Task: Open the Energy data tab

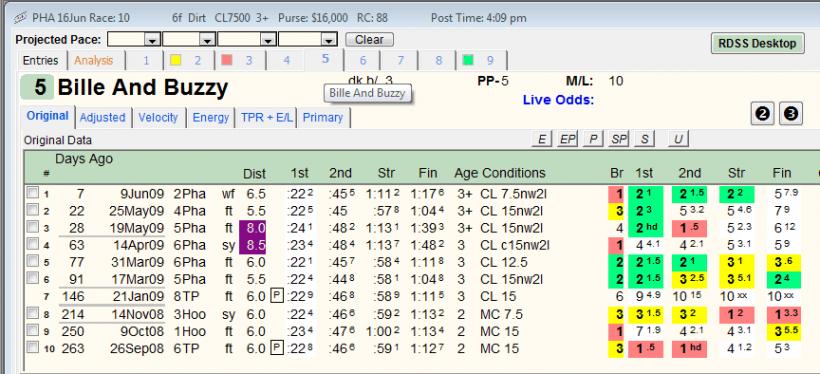Action: tap(211, 118)
